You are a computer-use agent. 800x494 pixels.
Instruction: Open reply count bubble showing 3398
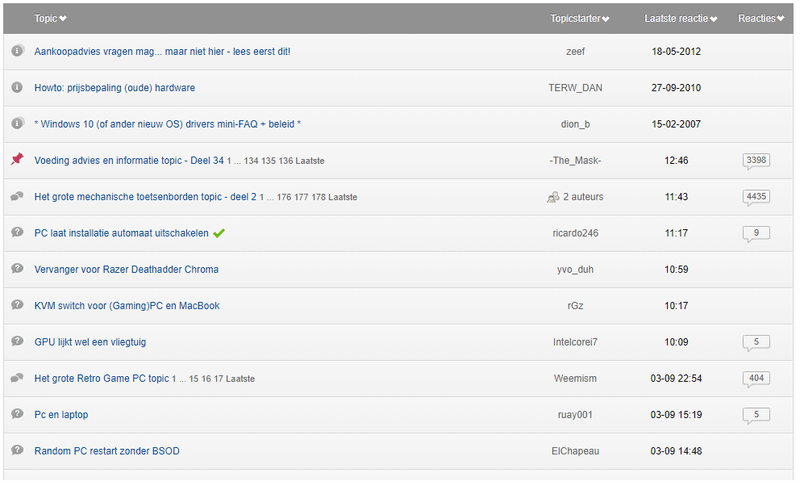pyautogui.click(x=756, y=161)
